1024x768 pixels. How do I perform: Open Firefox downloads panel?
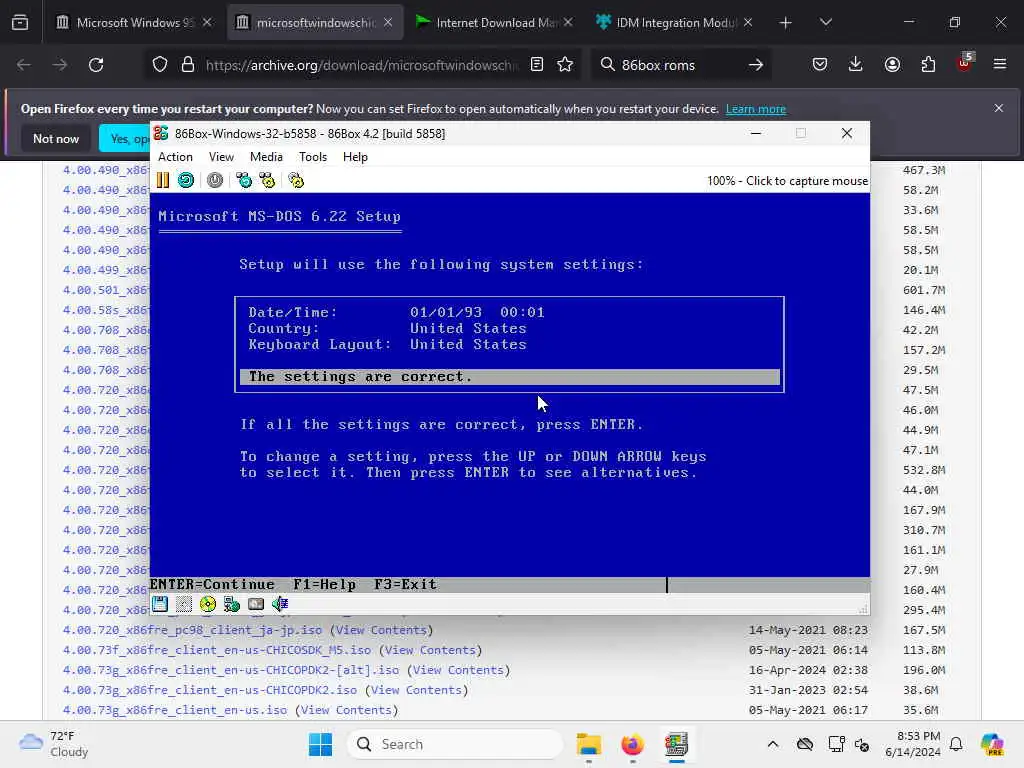(x=856, y=65)
